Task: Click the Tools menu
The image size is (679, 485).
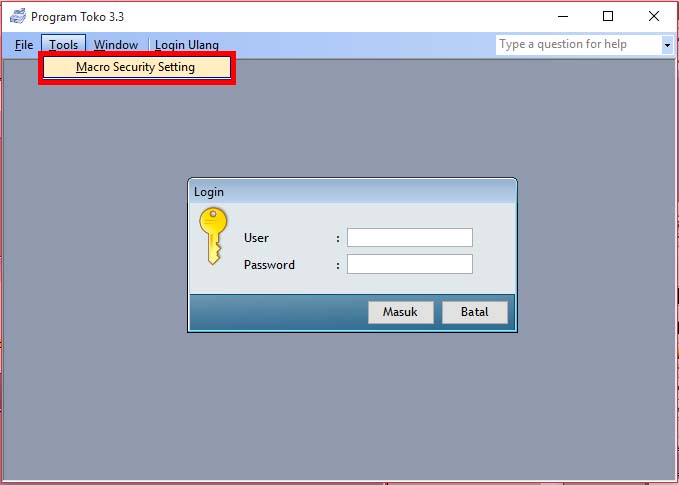Action: 63,45
